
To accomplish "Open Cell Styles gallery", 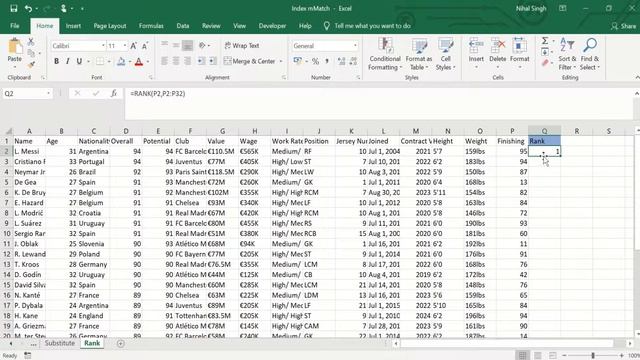I will pos(445,54).
